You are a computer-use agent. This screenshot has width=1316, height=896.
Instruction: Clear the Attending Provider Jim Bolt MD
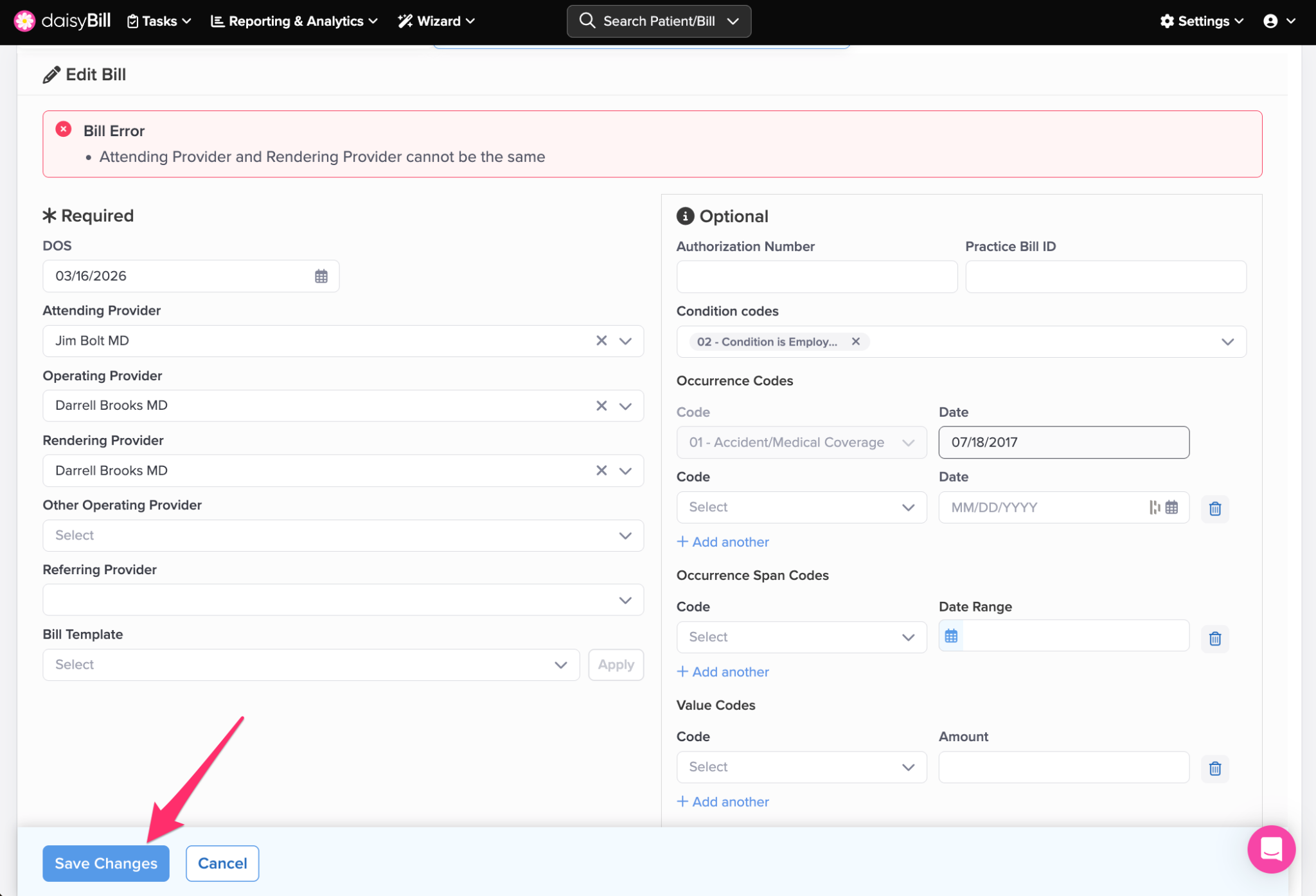tap(601, 340)
